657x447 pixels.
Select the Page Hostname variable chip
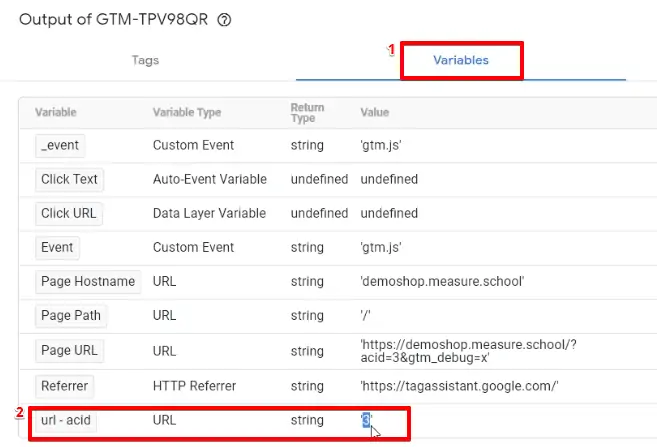[88, 282]
